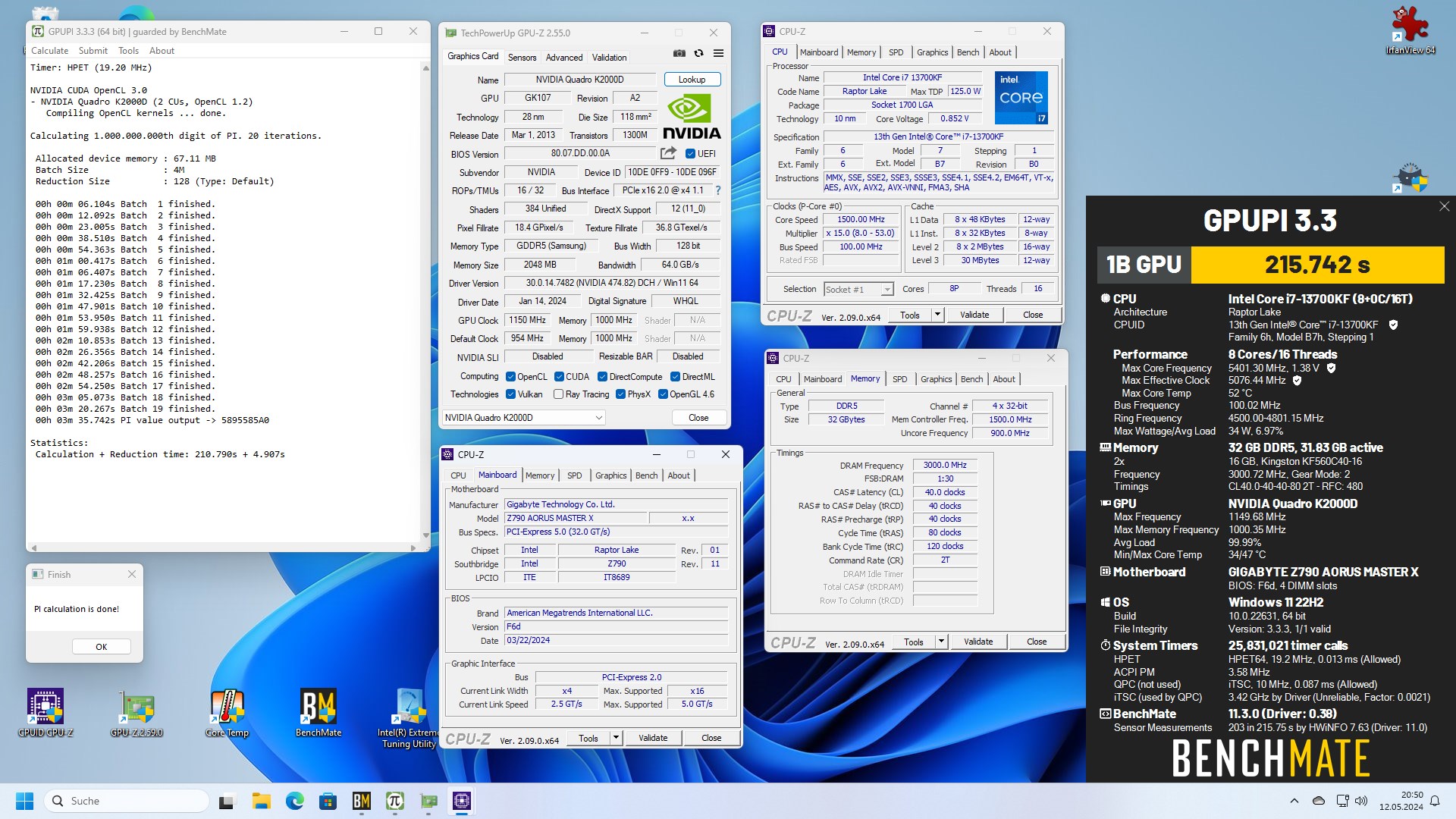Click Validate in CPU-Z CPU window
The height and width of the screenshot is (819, 1456).
974,315
